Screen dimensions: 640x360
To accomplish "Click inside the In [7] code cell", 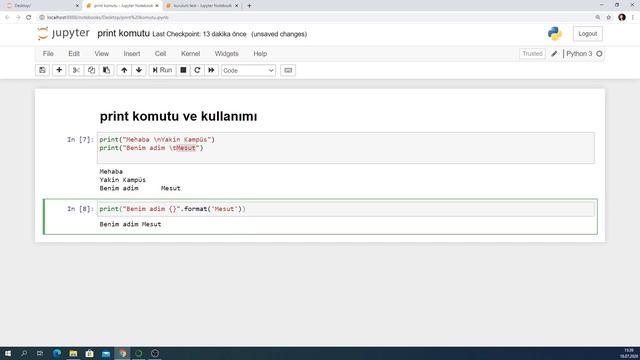I will click(346, 148).
